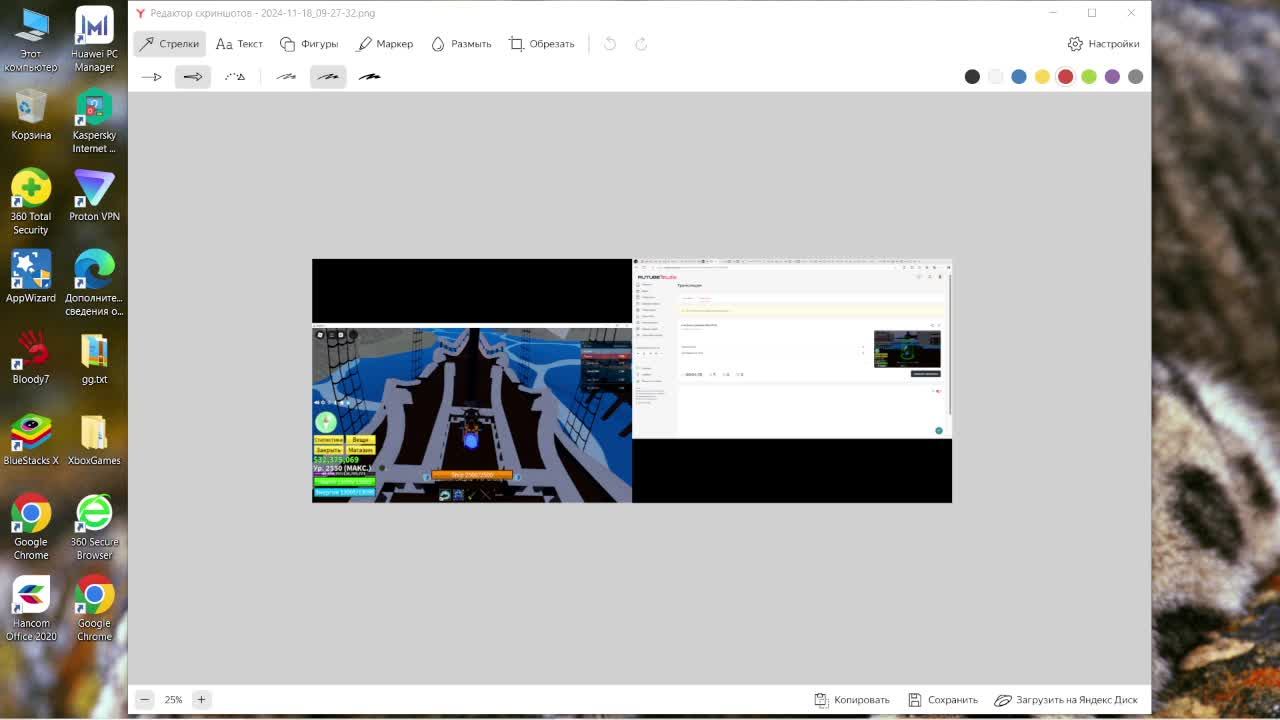The width and height of the screenshot is (1280, 720).
Task: Select the Маркер tool
Action: tap(385, 44)
